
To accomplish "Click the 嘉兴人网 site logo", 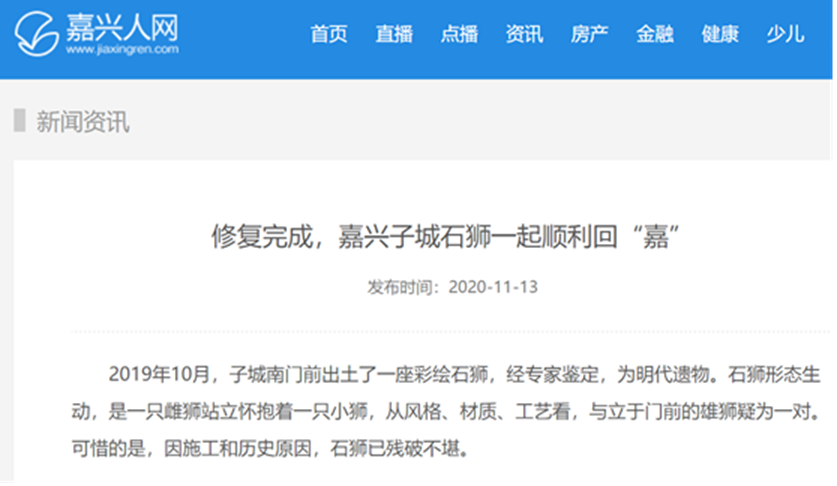I will 97,34.
